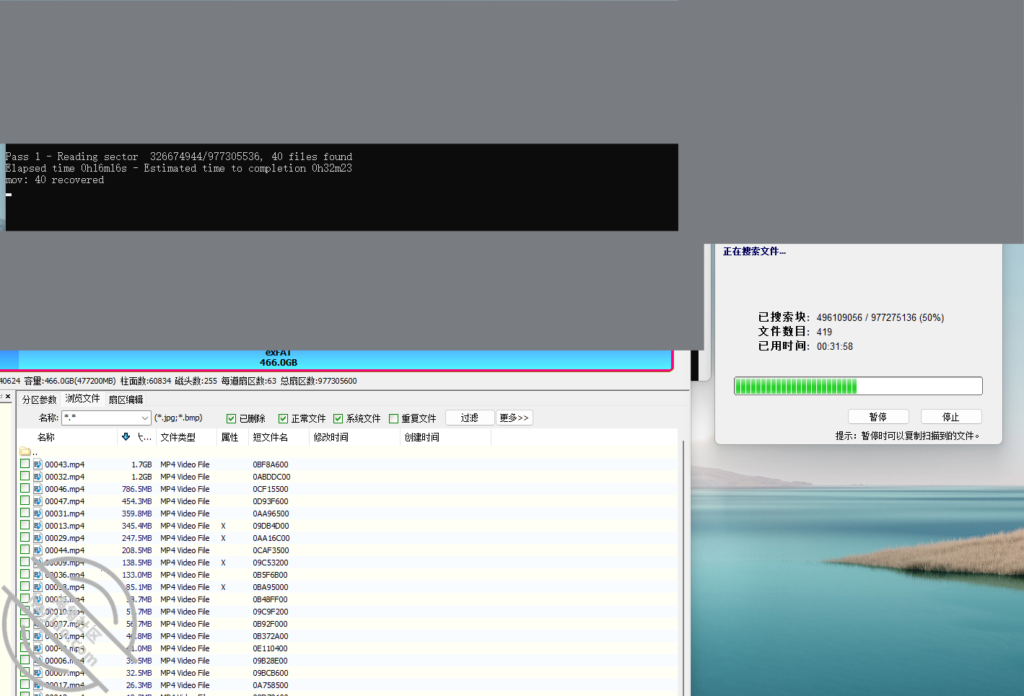
Task: Open the 名称 filename filter dropdown
Action: point(145,418)
